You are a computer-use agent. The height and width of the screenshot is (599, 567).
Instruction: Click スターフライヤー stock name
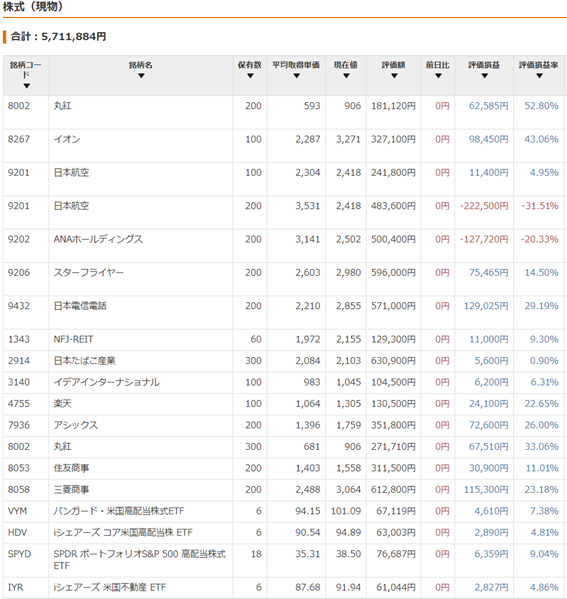point(89,272)
